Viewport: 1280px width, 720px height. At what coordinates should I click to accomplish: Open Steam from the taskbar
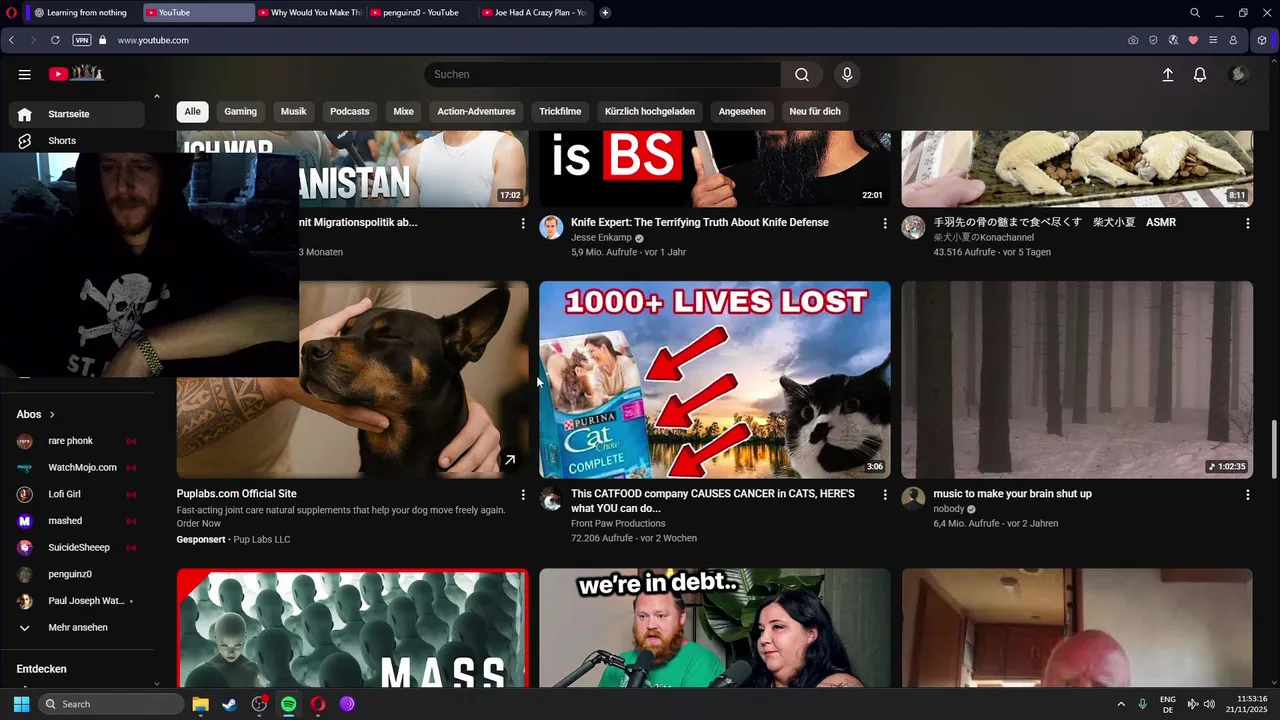[x=229, y=704]
